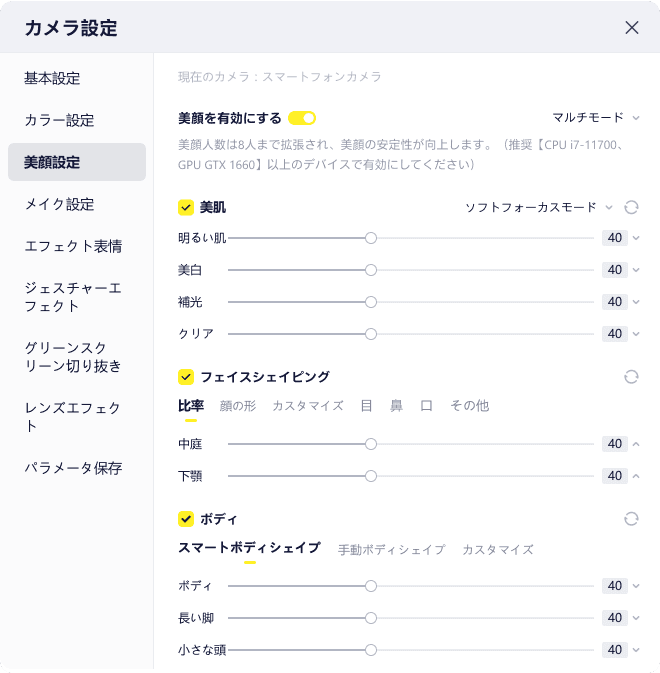This screenshot has height=673, width=660.
Task: Select the 手動ボディシェイプ tab
Action: [x=391, y=549]
